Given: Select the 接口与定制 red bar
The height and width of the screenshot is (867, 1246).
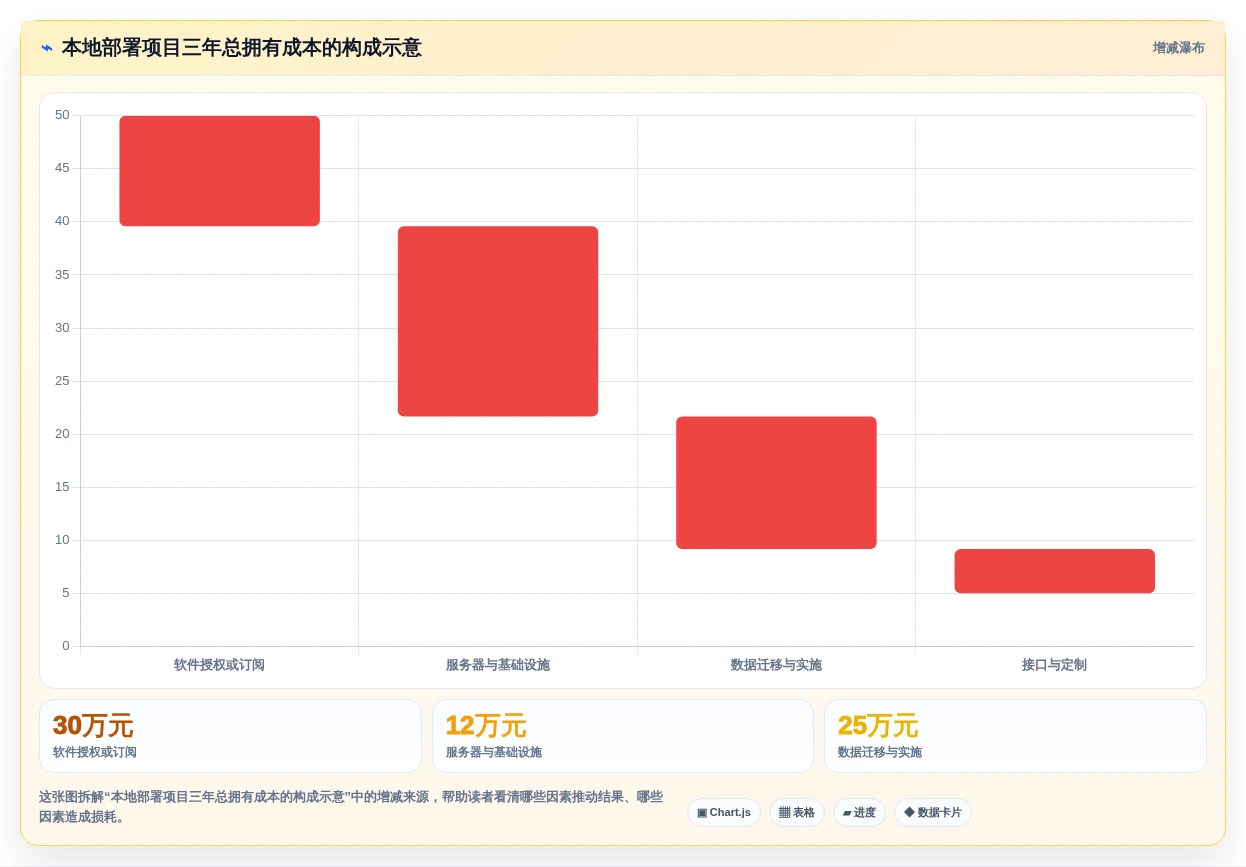Looking at the screenshot, I should click(1055, 571).
